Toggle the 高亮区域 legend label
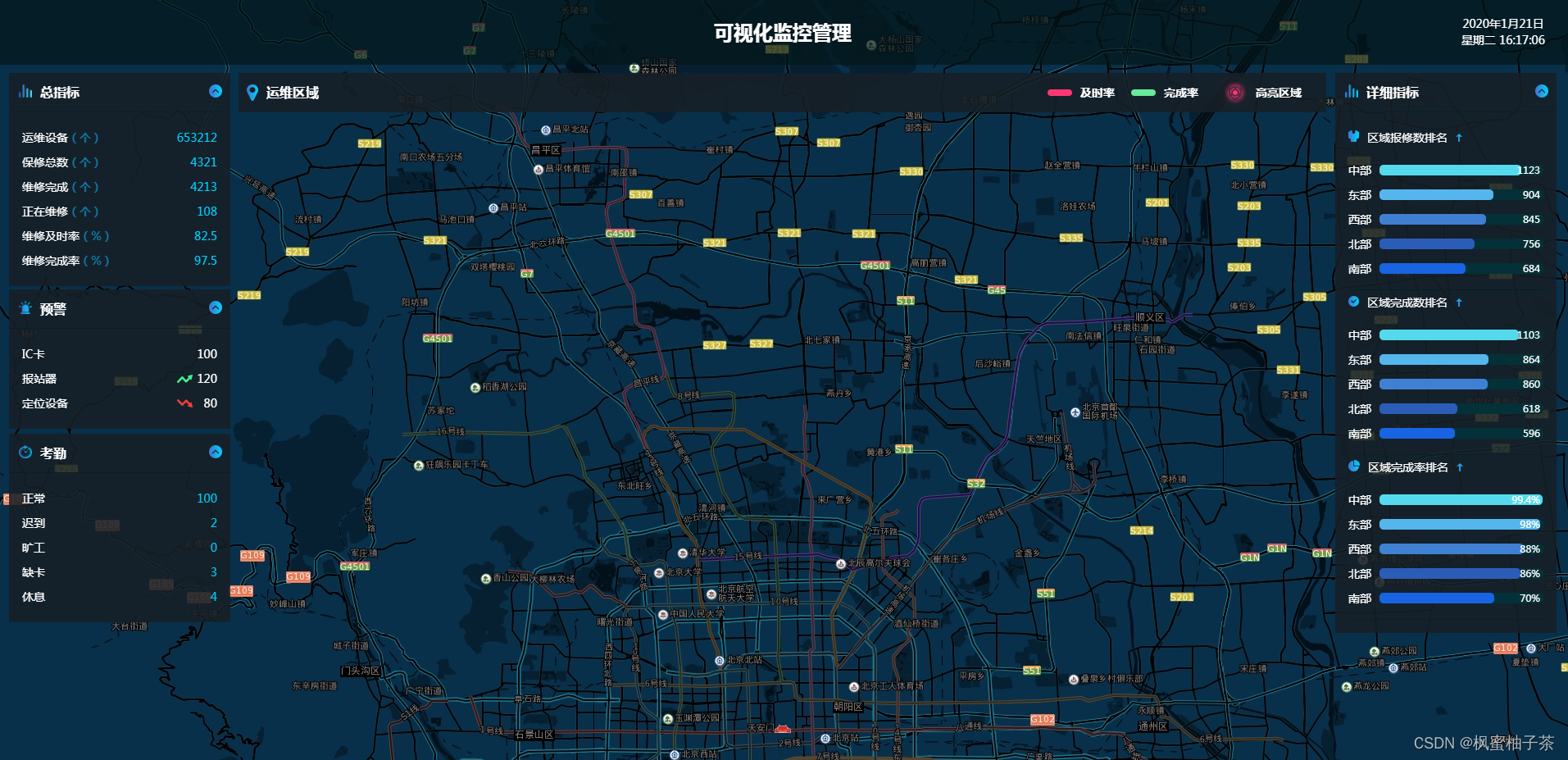 click(1278, 93)
